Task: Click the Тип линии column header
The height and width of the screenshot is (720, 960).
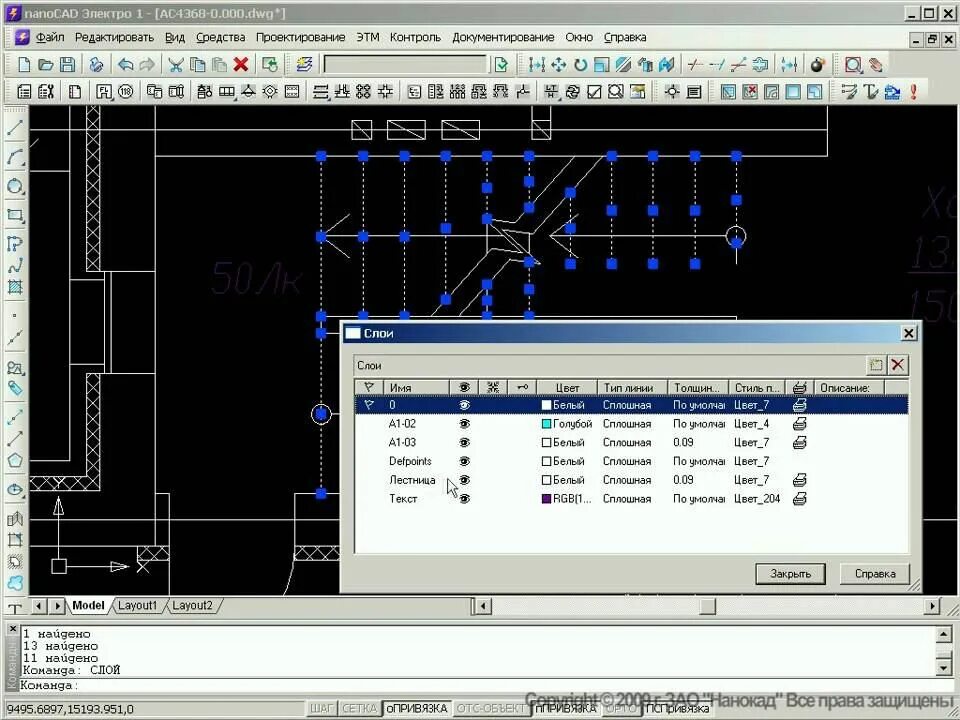Action: [x=632, y=388]
